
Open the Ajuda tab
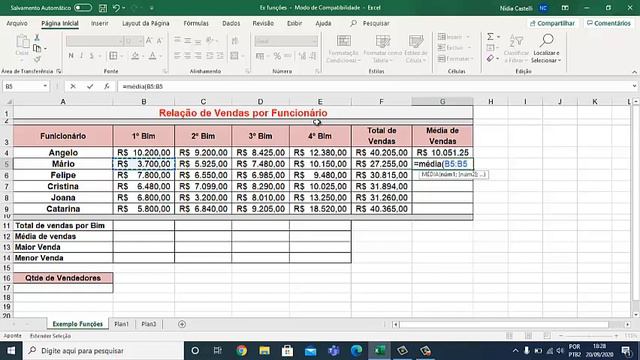[x=323, y=23]
